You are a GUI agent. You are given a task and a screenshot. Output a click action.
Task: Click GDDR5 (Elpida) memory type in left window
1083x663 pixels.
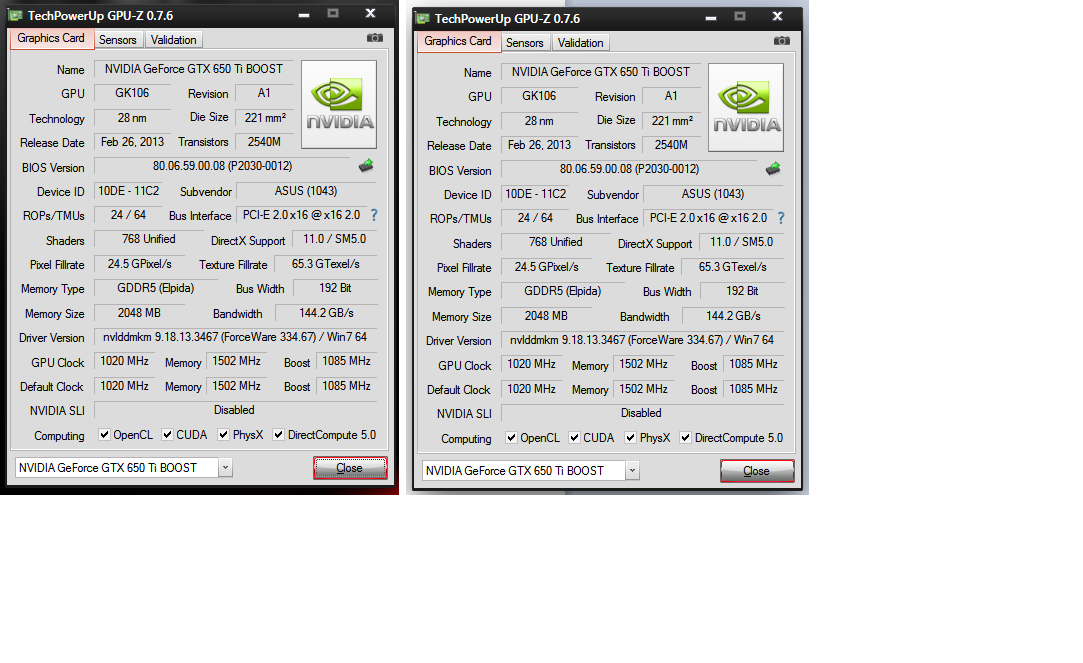155,288
